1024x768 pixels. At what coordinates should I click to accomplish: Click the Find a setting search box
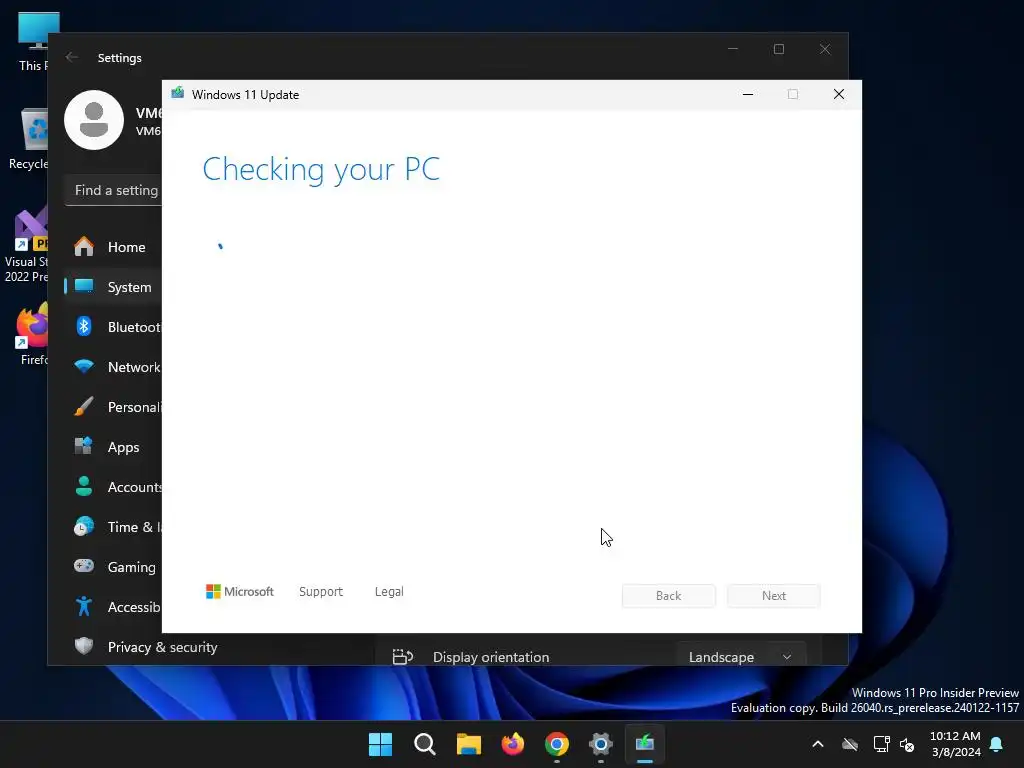114,190
